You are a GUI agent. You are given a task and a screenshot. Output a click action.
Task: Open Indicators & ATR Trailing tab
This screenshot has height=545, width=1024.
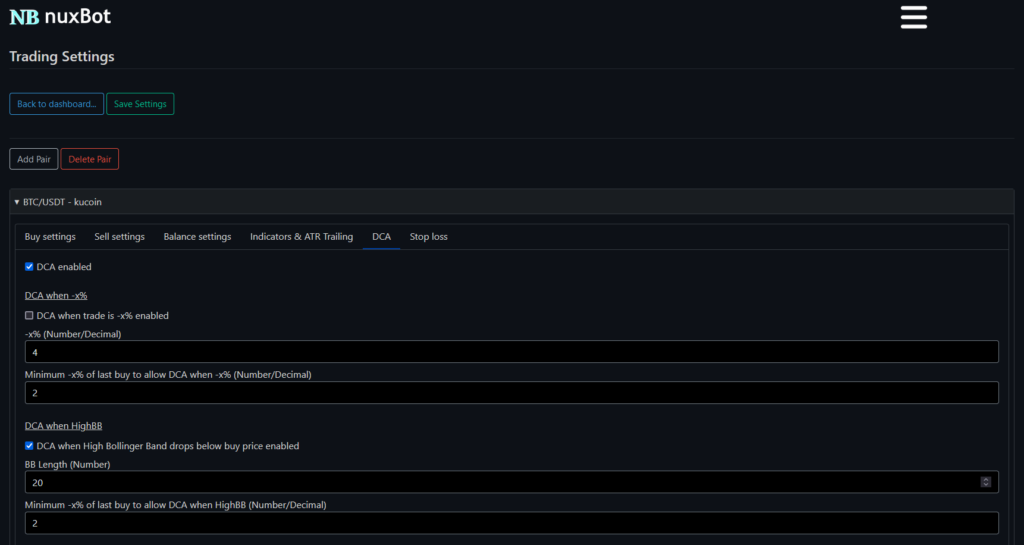tap(301, 237)
